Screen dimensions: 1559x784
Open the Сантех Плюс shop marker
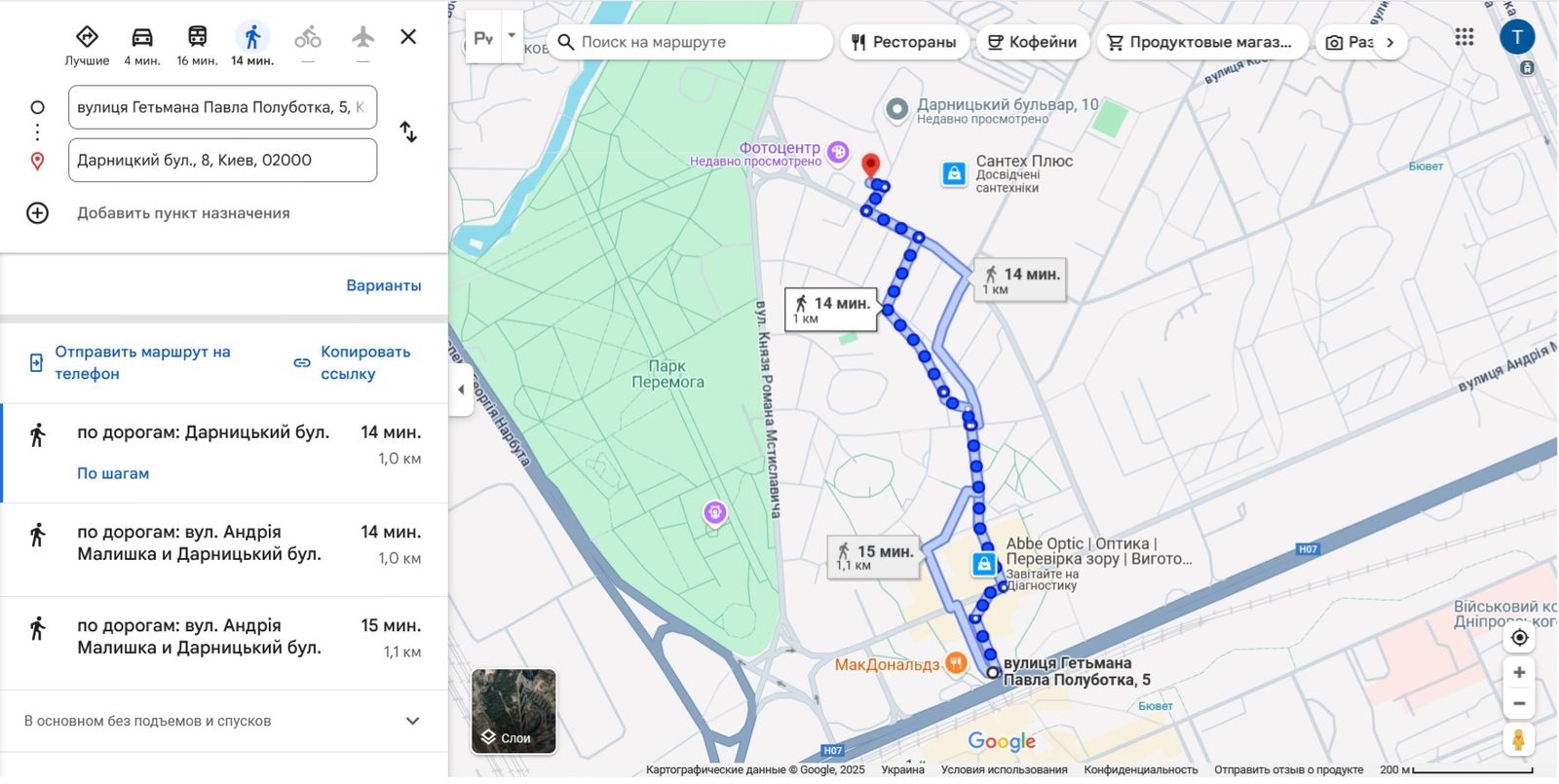pyautogui.click(x=954, y=173)
